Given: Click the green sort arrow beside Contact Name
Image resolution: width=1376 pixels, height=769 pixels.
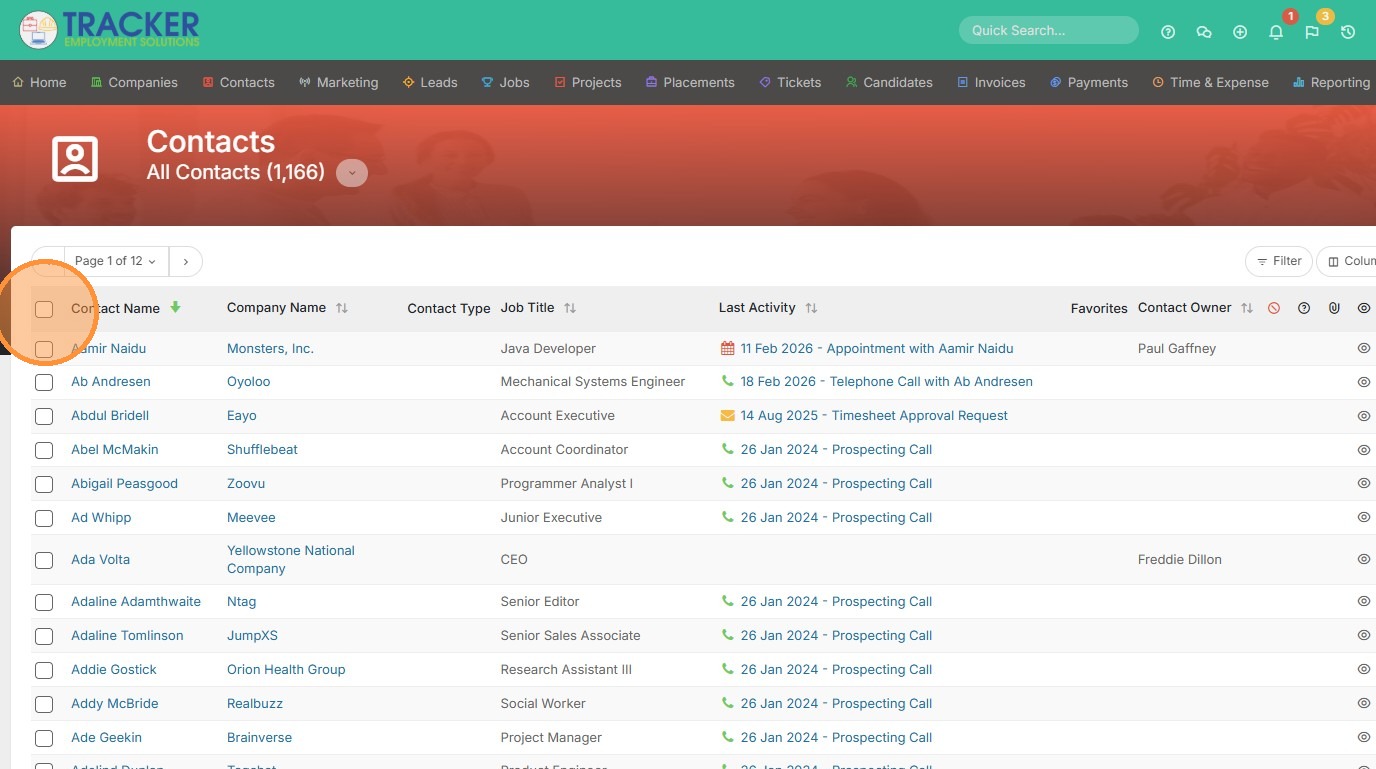Looking at the screenshot, I should [176, 307].
